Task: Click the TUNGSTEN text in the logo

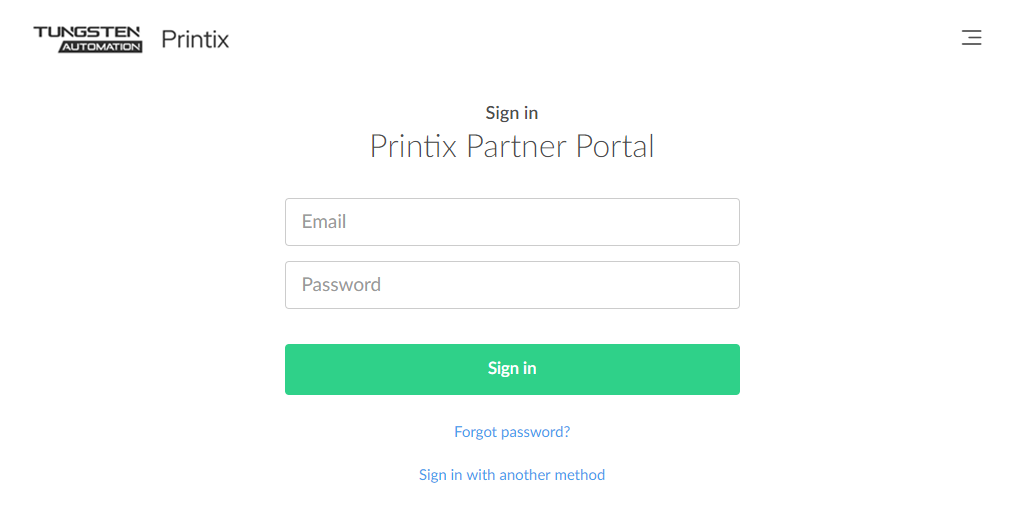Action: 88,32
